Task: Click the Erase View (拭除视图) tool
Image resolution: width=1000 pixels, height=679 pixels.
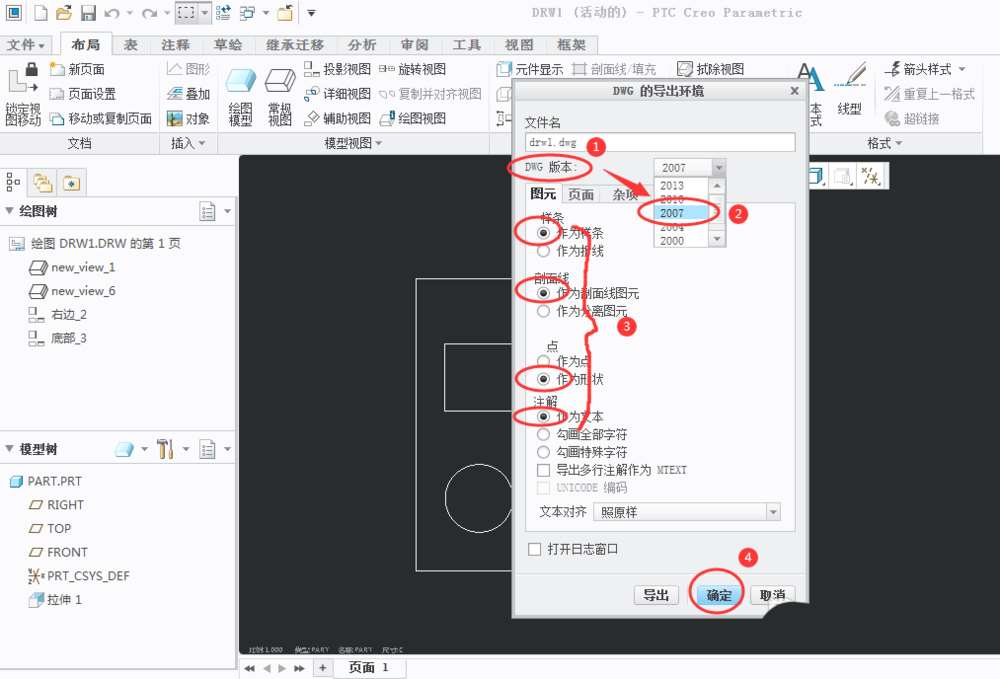Action: [x=710, y=69]
